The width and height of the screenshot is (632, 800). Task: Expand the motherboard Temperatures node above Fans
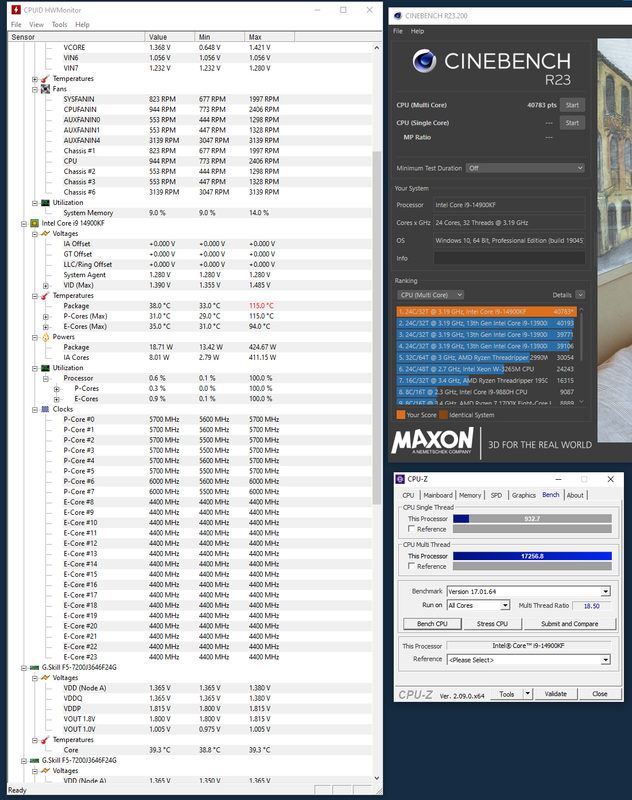coord(35,79)
